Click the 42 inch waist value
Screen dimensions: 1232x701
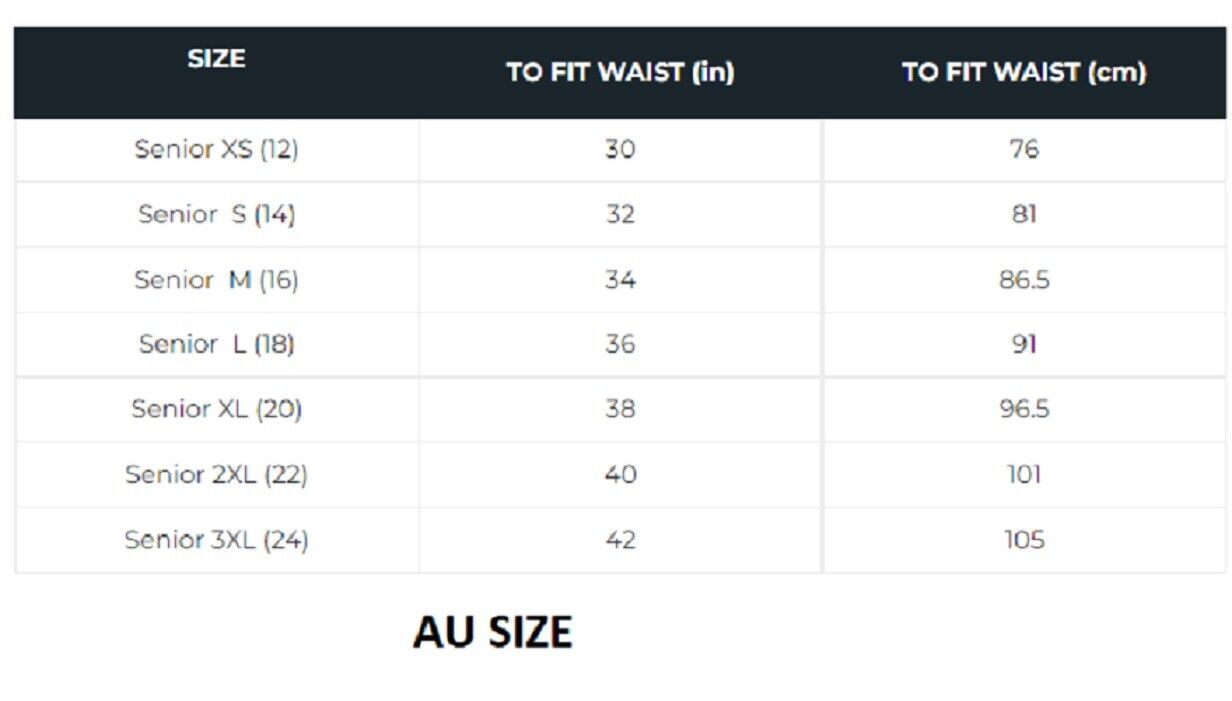620,540
